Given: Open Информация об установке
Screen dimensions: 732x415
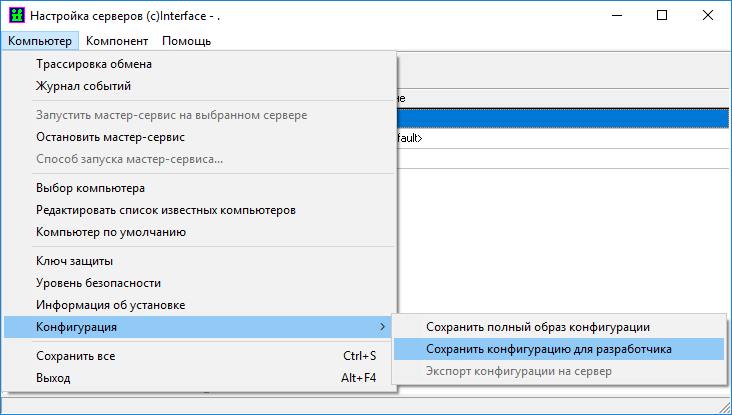Looking at the screenshot, I should pos(110,305).
